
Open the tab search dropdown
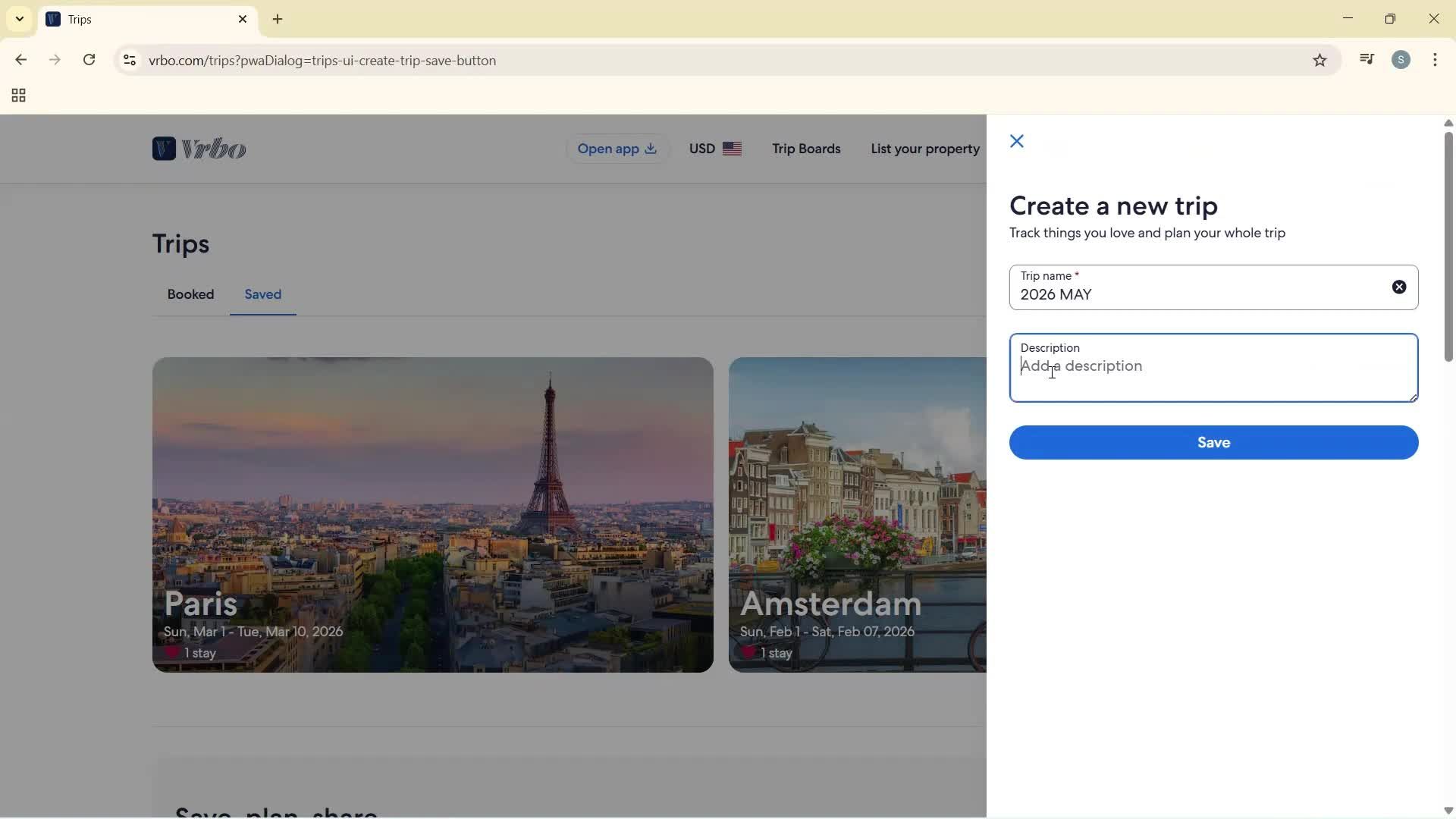pyautogui.click(x=19, y=19)
